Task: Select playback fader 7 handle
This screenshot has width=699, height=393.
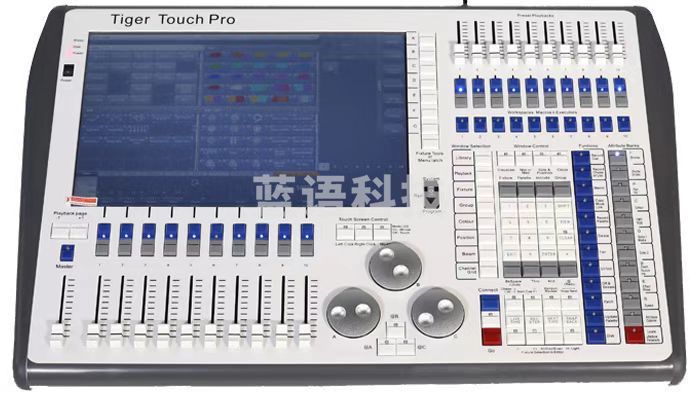Action: pos(234,335)
